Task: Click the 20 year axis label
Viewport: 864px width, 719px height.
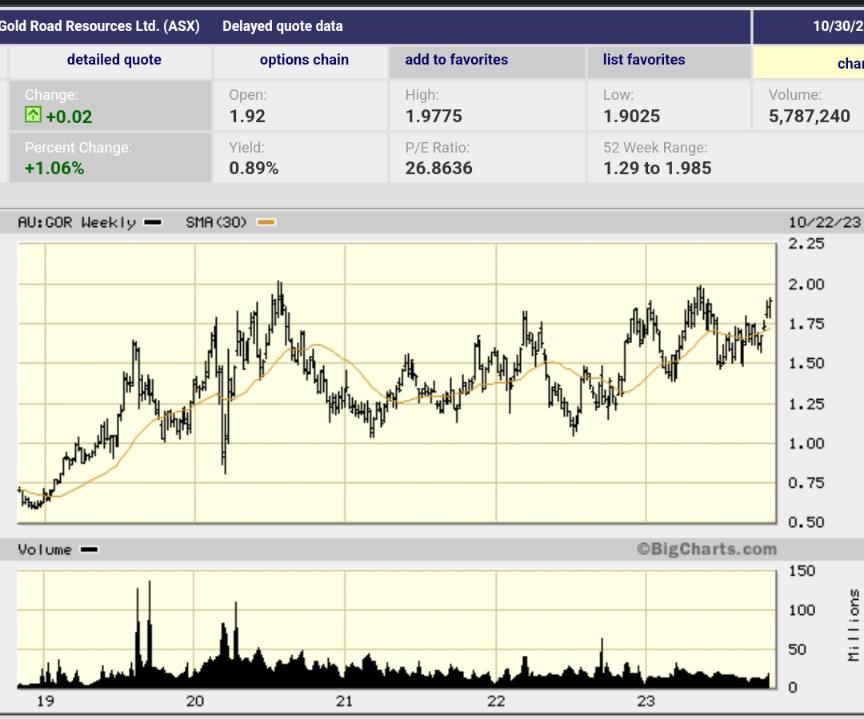Action: (195, 701)
